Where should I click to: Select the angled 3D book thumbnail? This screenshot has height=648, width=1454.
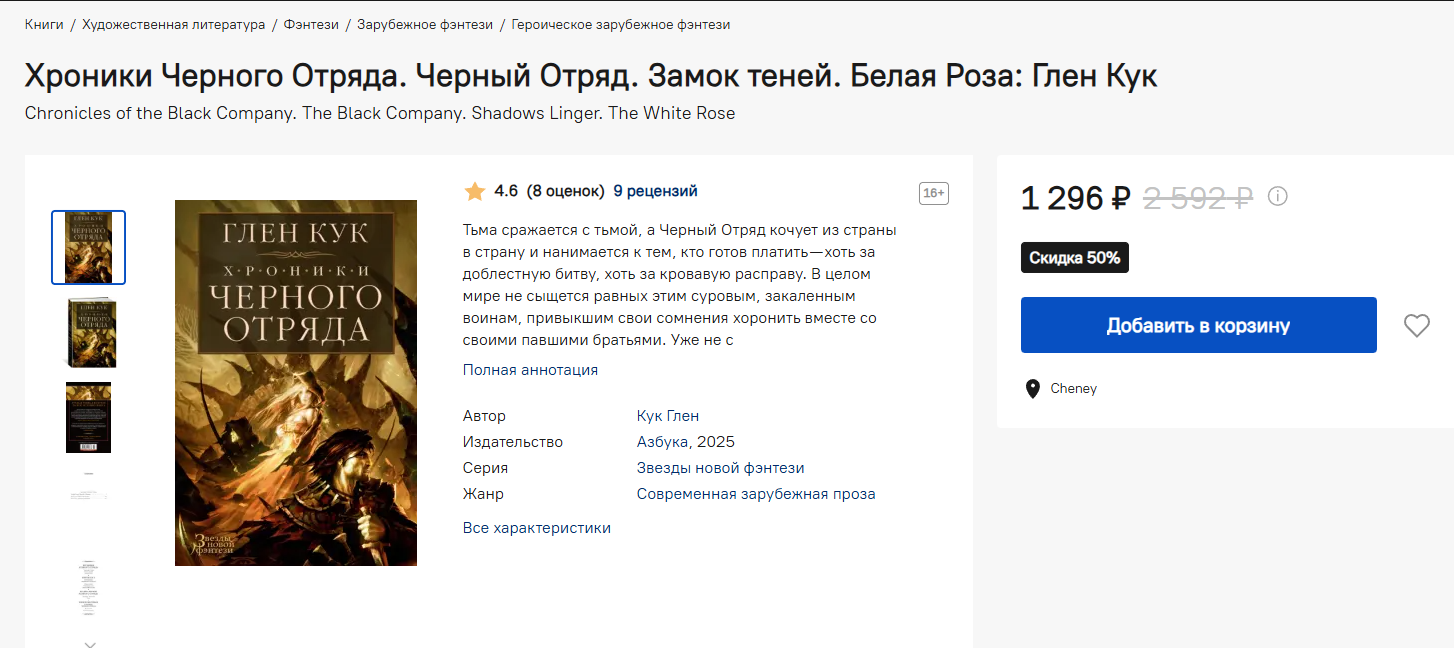click(x=89, y=333)
